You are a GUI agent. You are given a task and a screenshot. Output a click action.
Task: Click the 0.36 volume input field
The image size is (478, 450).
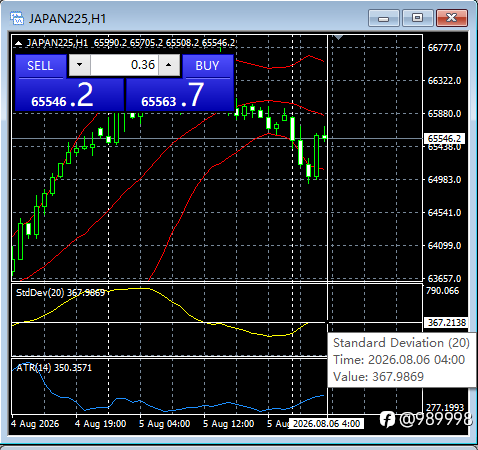pos(125,65)
